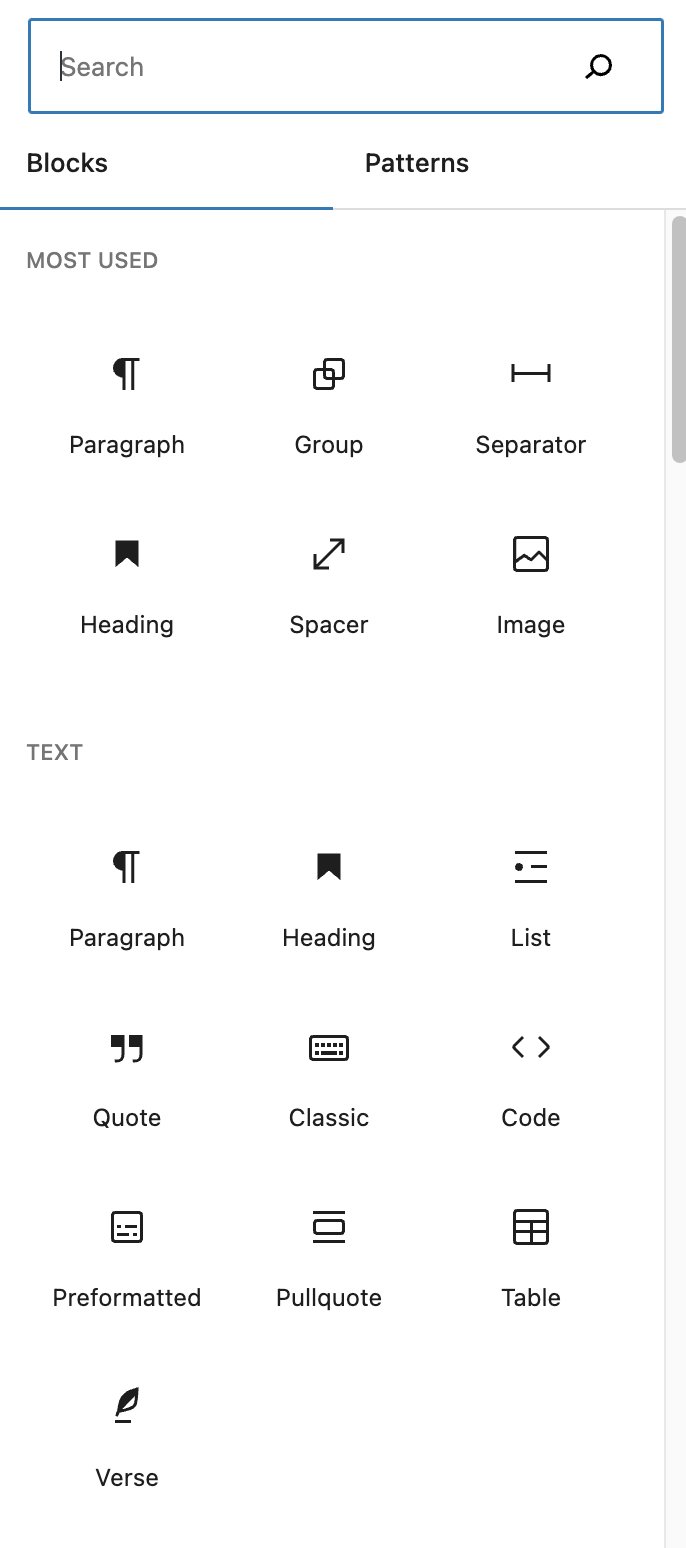
Task: Select the Blocks tab
Action: pos(68,164)
